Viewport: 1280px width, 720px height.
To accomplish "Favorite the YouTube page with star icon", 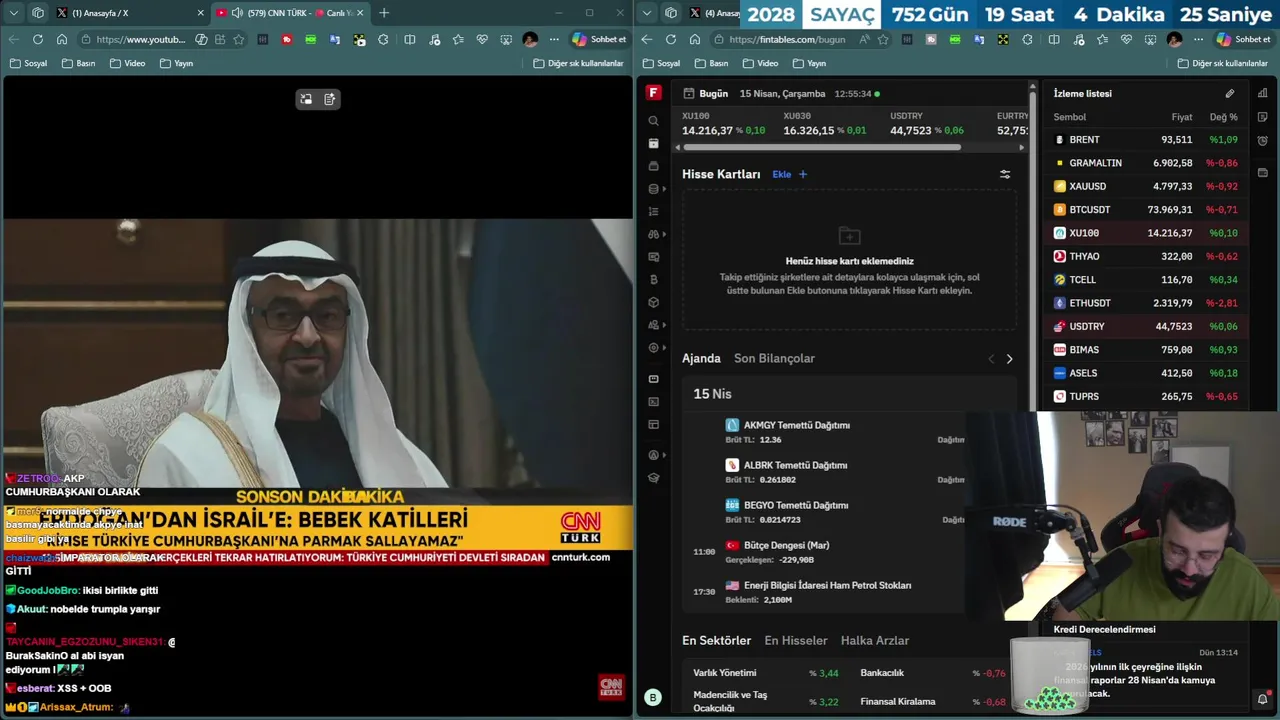I will 239,39.
